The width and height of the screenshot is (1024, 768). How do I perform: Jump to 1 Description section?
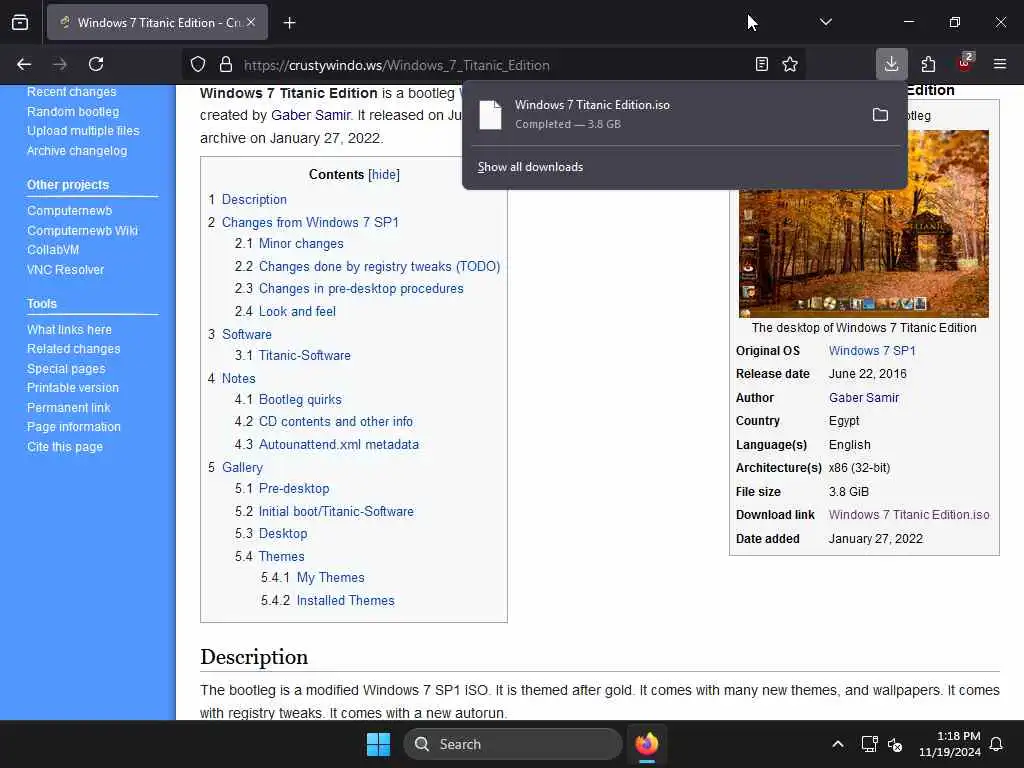click(248, 199)
